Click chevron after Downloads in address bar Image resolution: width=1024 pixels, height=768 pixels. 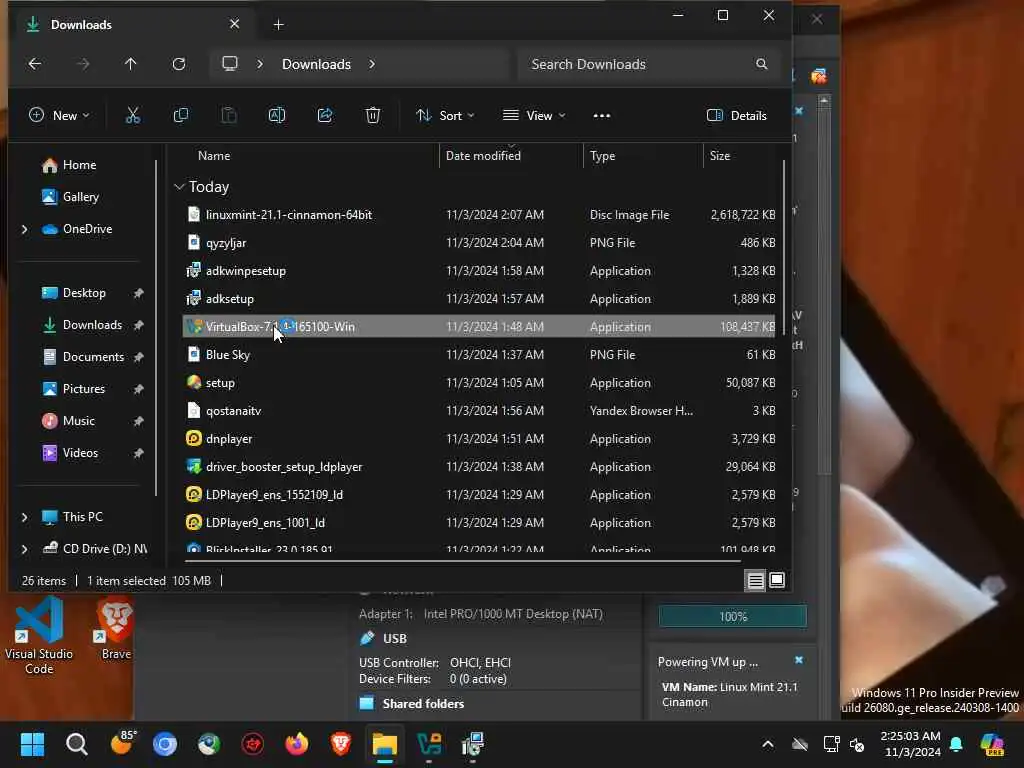coord(372,64)
